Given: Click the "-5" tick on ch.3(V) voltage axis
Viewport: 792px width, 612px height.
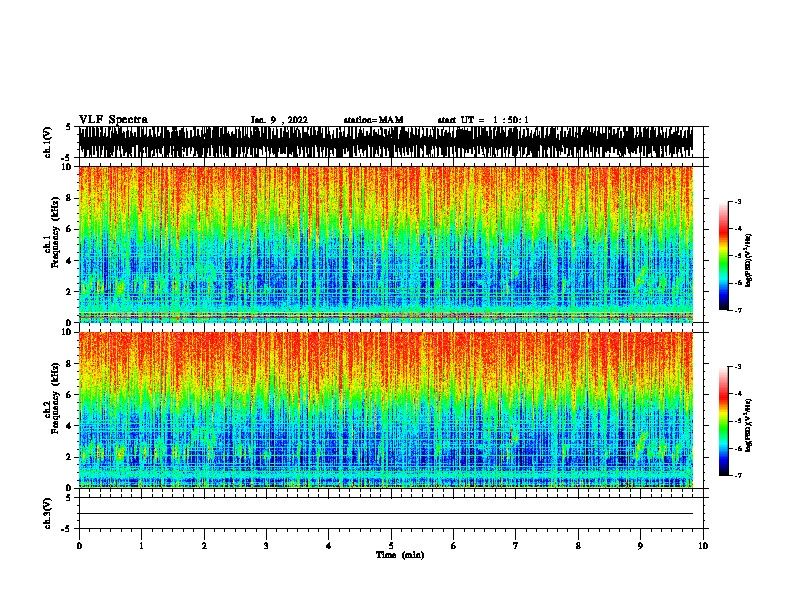Looking at the screenshot, I should (x=67, y=529).
